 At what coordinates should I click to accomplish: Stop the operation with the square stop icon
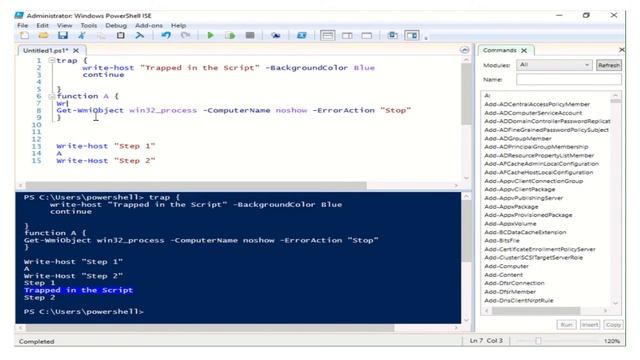(x=250, y=36)
